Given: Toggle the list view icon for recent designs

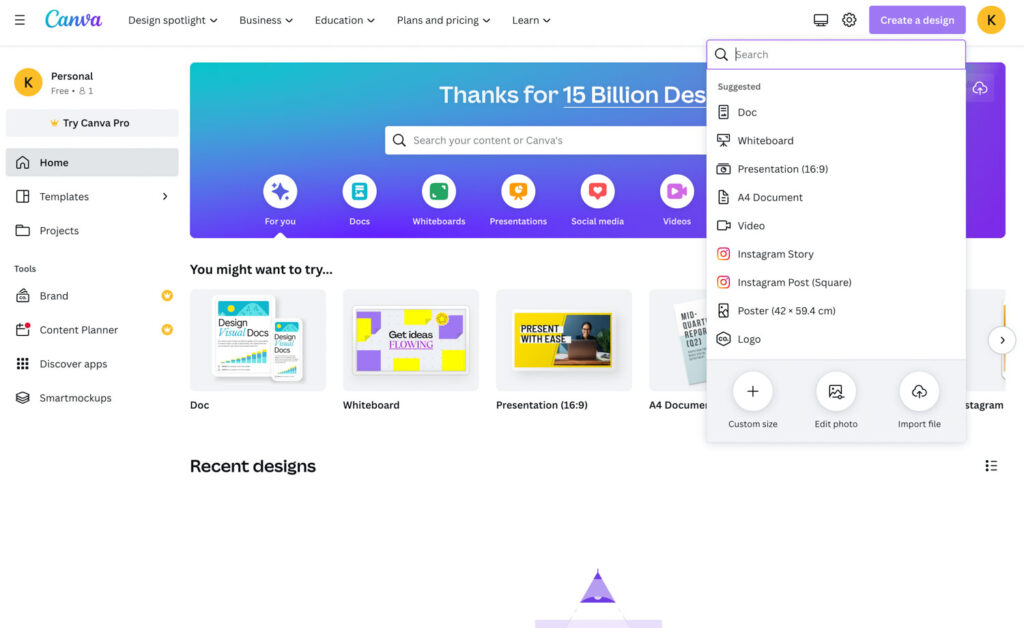Looking at the screenshot, I should (991, 466).
